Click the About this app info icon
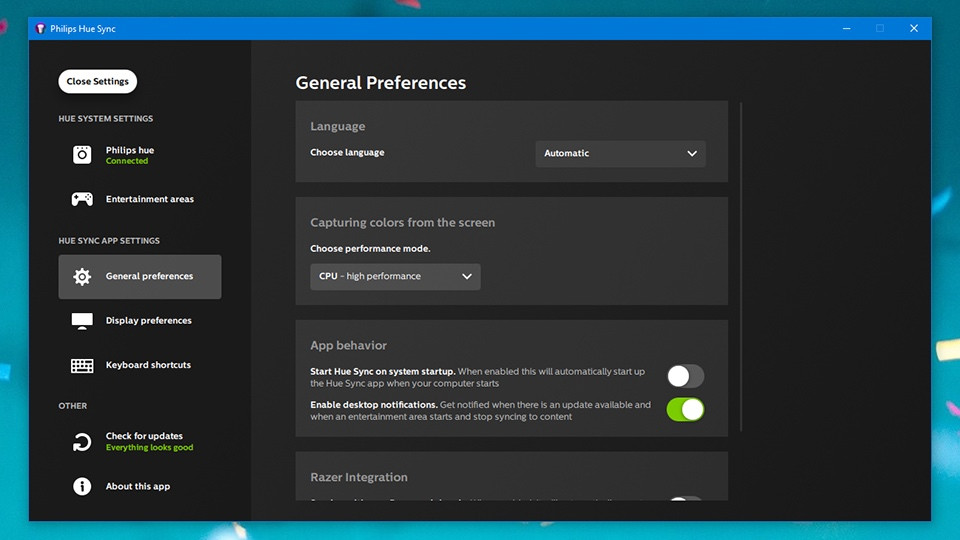Image resolution: width=960 pixels, height=540 pixels. coord(82,486)
